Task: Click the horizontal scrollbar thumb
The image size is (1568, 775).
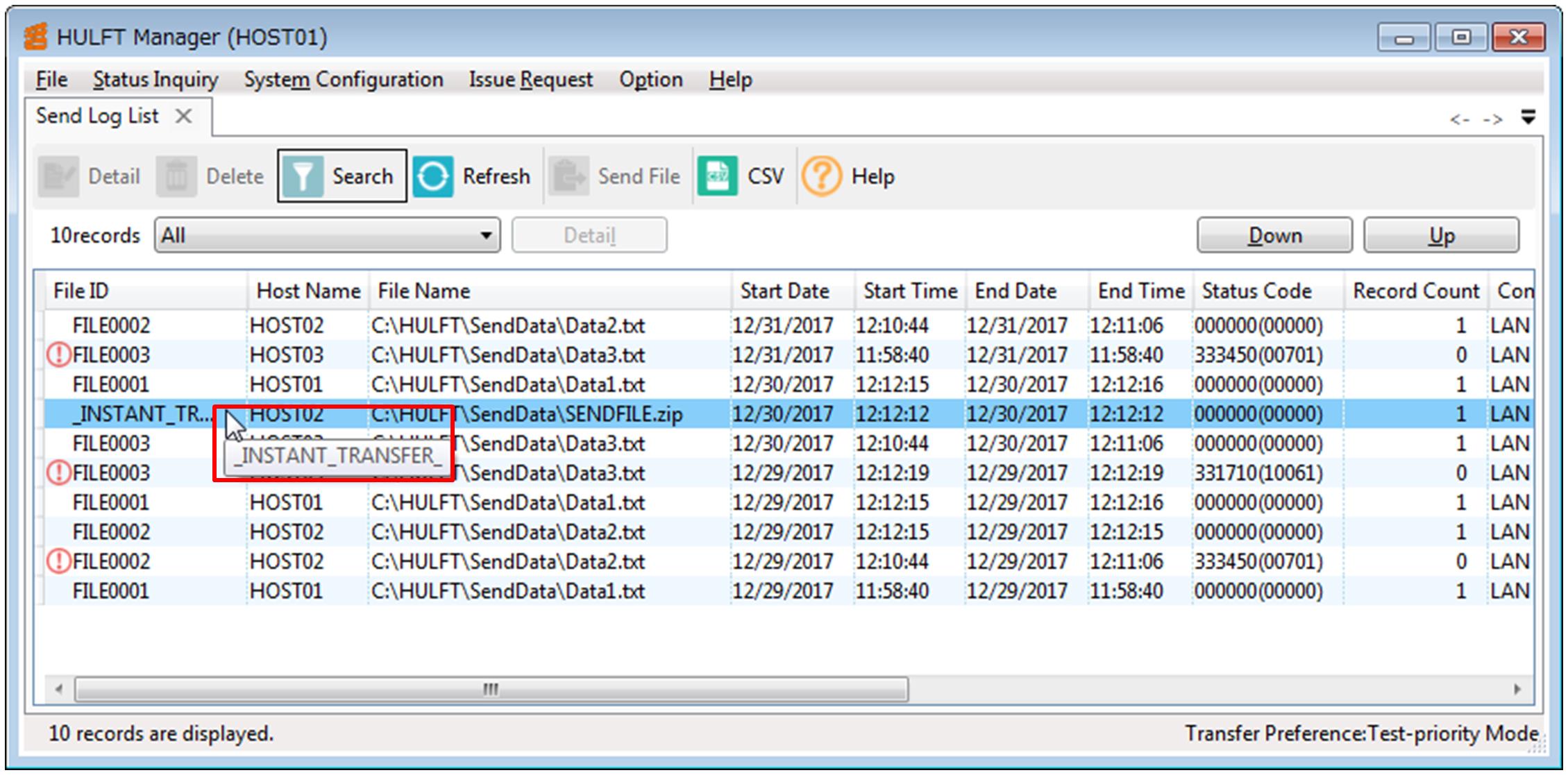Action: coord(491,690)
